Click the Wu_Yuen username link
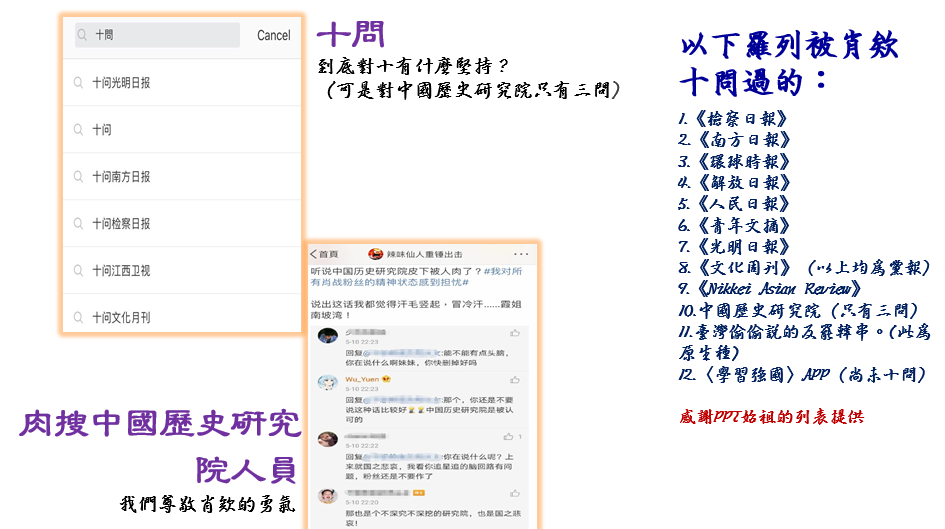 (x=362, y=379)
